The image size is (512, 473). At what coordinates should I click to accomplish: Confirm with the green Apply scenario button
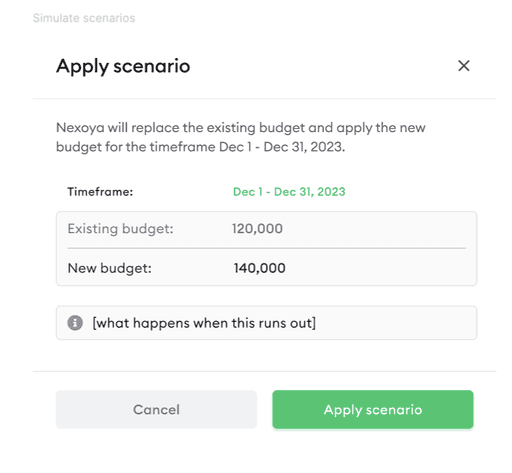[373, 409]
